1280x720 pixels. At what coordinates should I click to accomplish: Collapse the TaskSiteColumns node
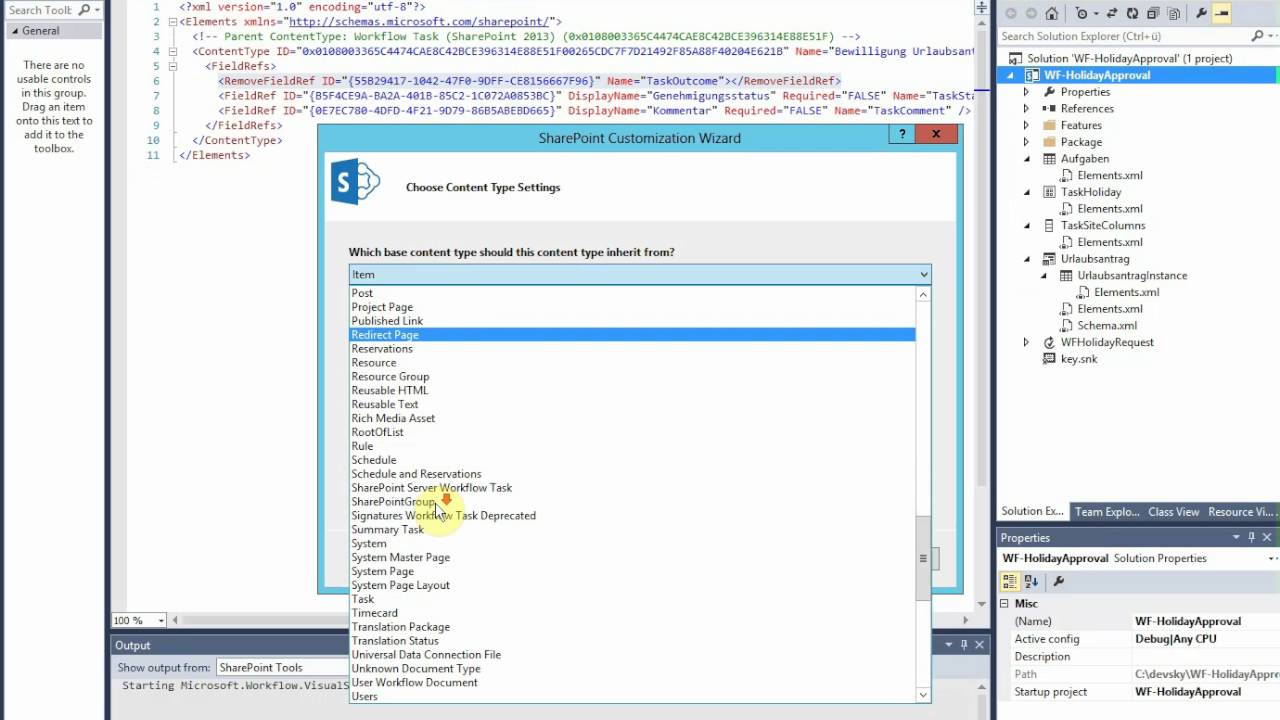[x=1026, y=225]
